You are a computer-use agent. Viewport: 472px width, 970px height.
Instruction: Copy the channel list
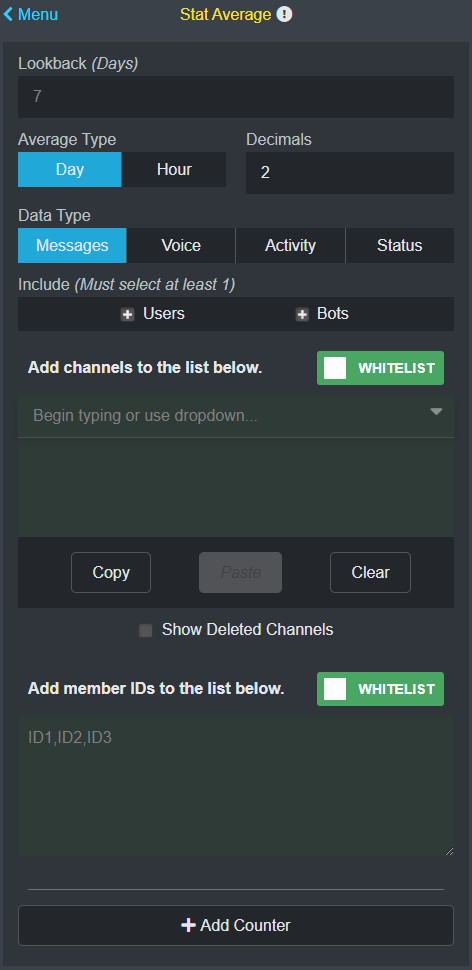coord(111,572)
